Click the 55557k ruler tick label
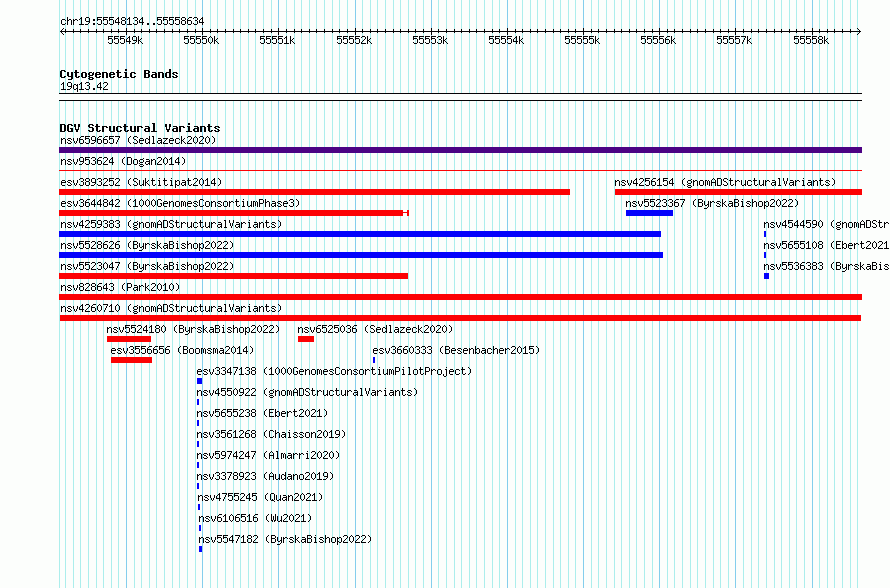Viewport: 890px width, 588px height. pos(734,40)
